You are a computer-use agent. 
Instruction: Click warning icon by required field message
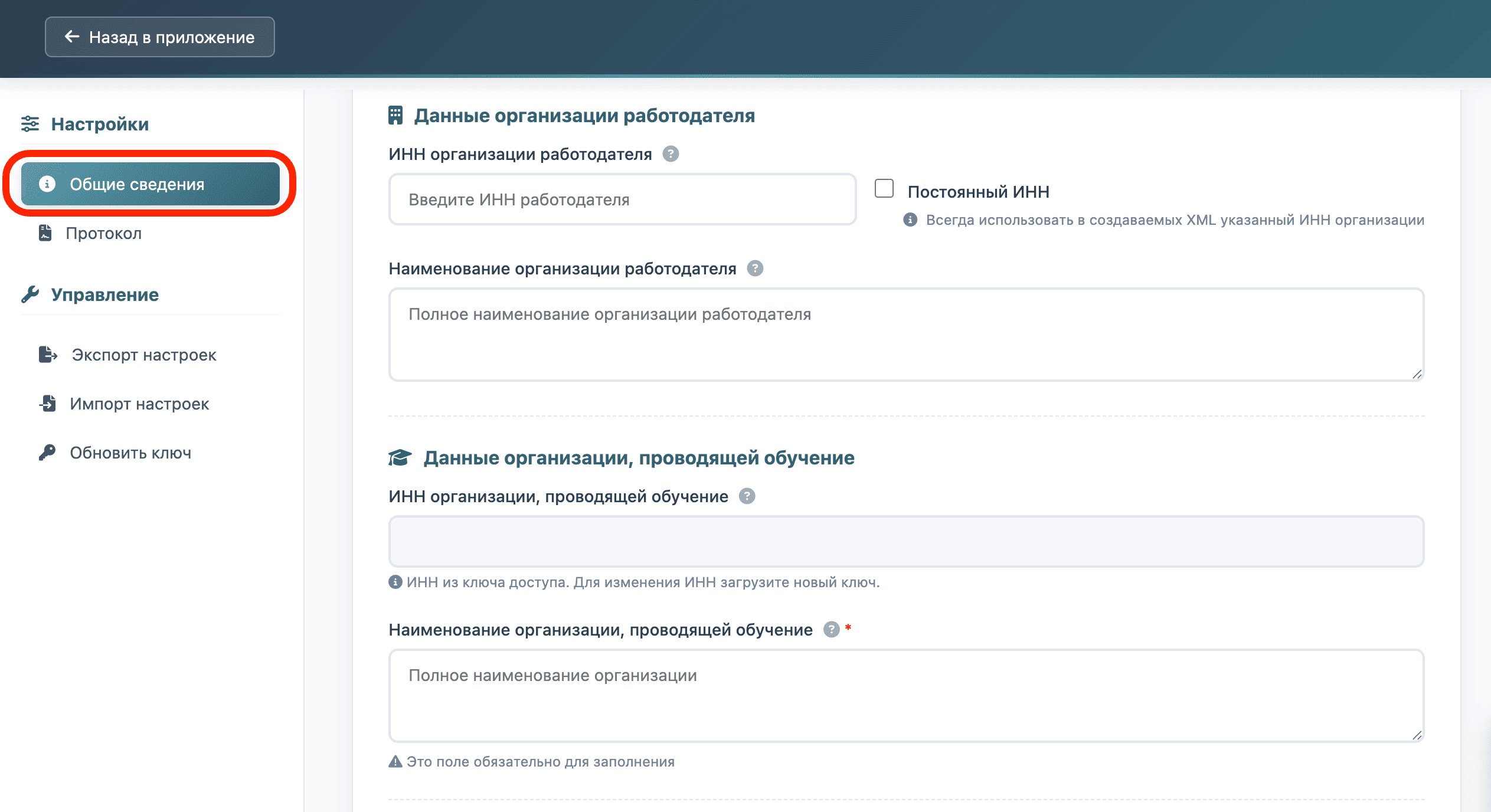pyautogui.click(x=395, y=762)
